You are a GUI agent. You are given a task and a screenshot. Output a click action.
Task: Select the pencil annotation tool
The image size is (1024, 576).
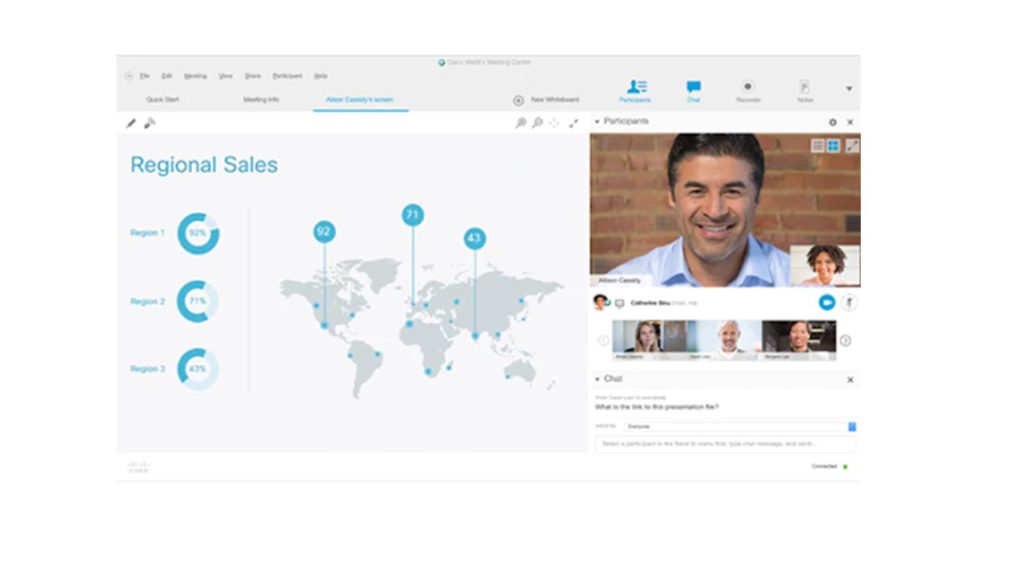(131, 123)
